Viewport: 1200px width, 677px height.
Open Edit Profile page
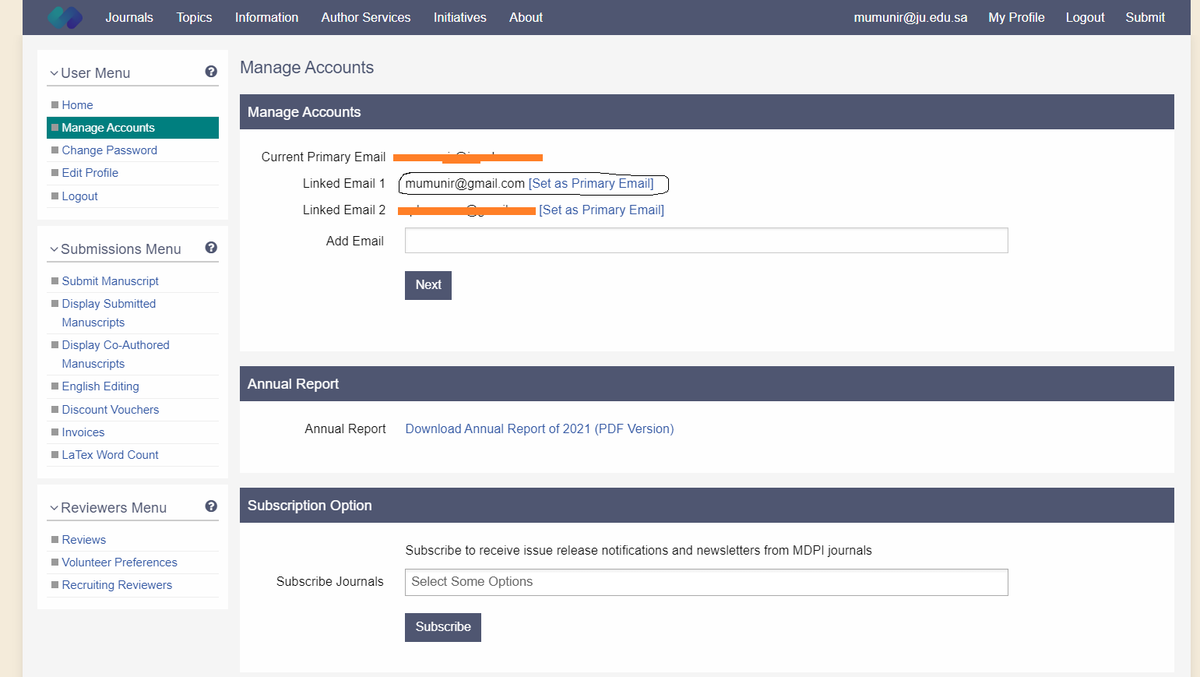(90, 173)
